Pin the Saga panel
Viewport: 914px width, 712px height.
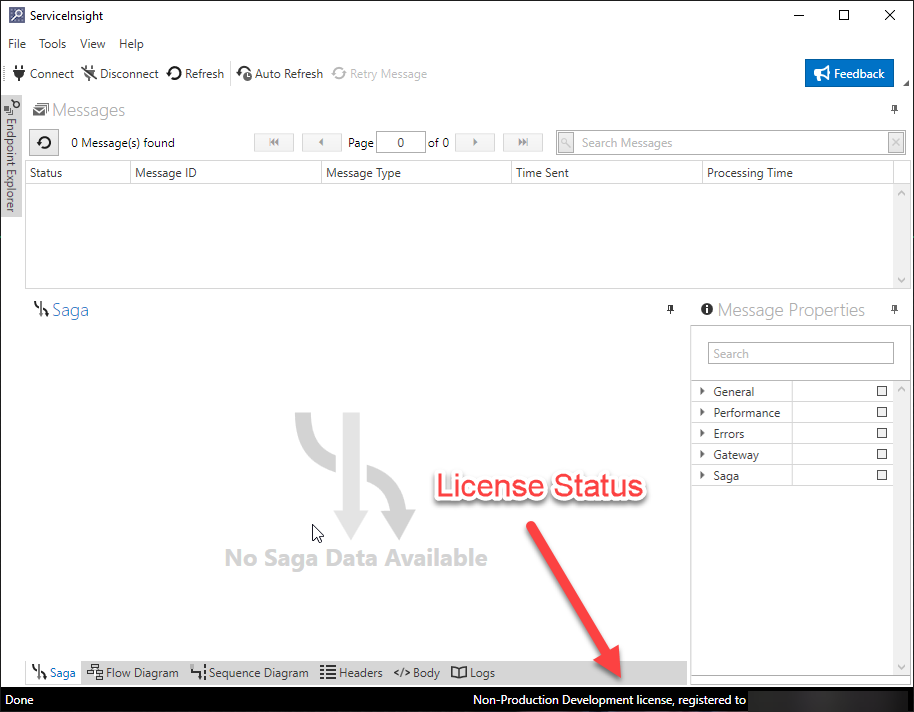670,310
